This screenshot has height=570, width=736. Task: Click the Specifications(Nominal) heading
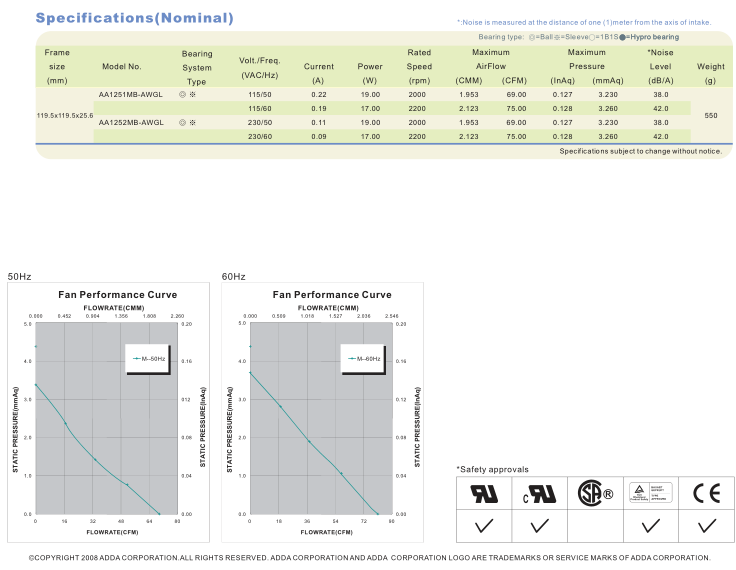click(135, 18)
